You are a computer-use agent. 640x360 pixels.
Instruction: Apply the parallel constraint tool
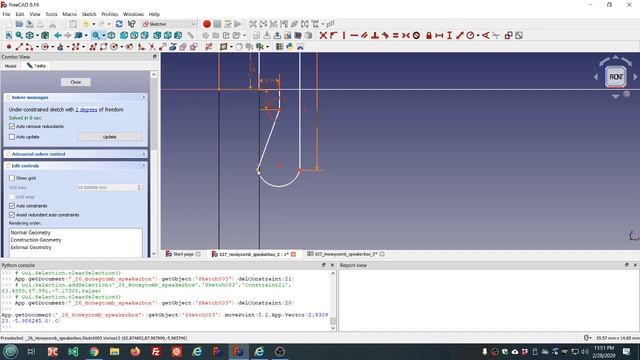tap(364, 36)
